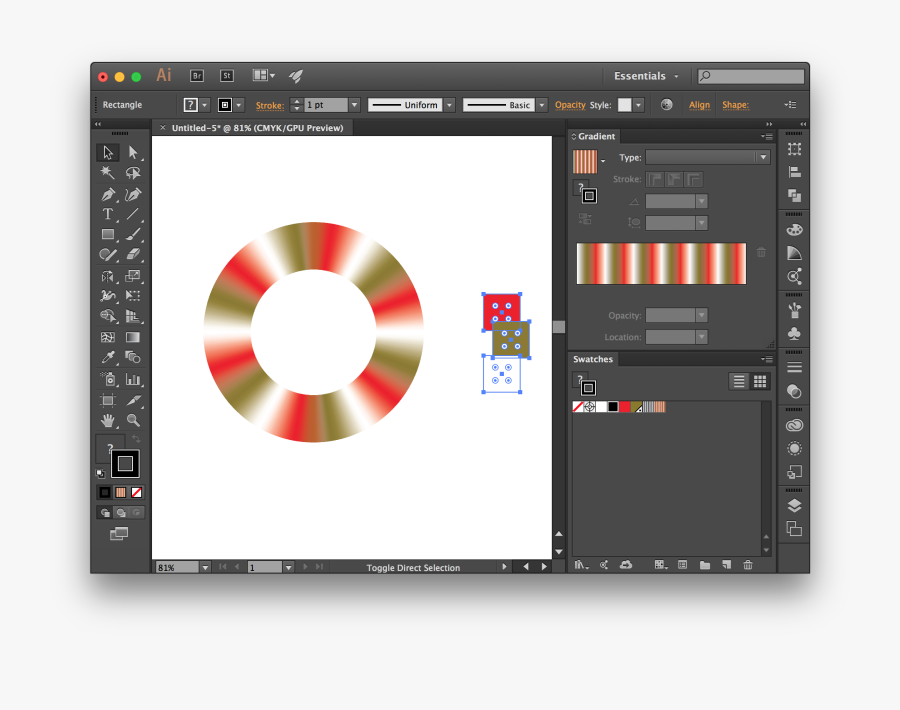900x710 pixels.
Task: Switch Swatches panel to list view
Action: [x=738, y=381]
